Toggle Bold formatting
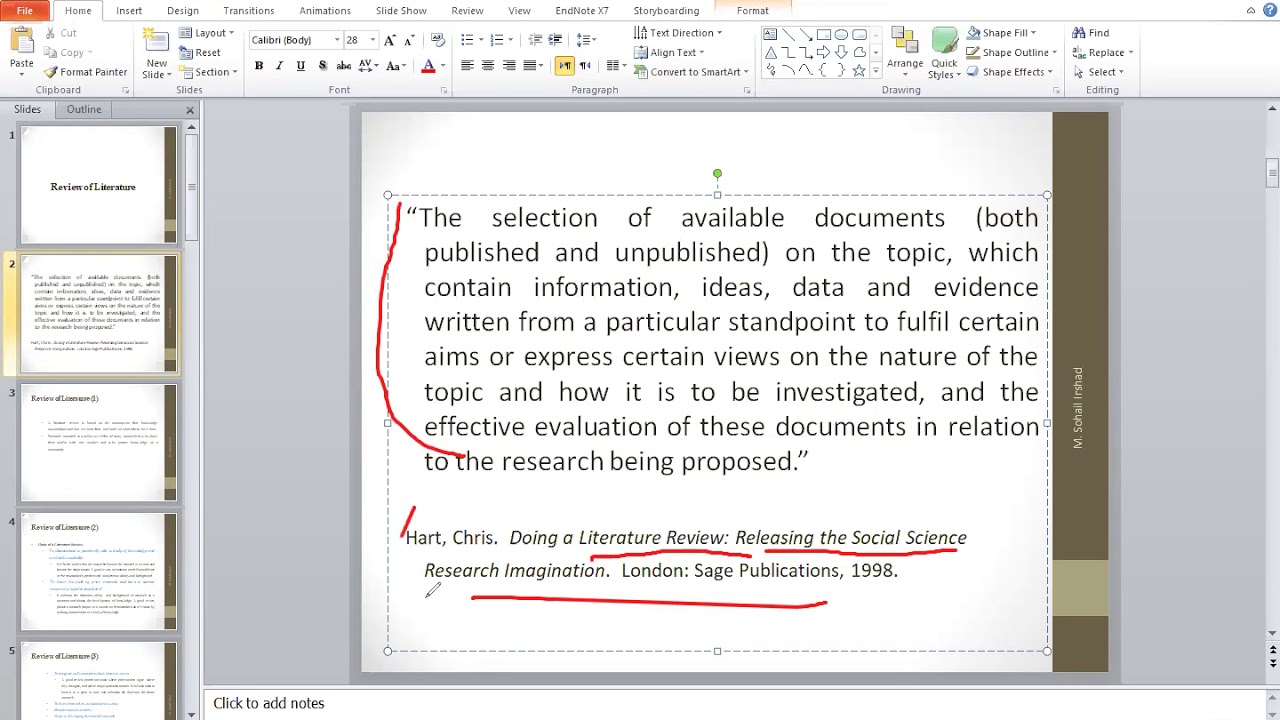 tap(258, 66)
